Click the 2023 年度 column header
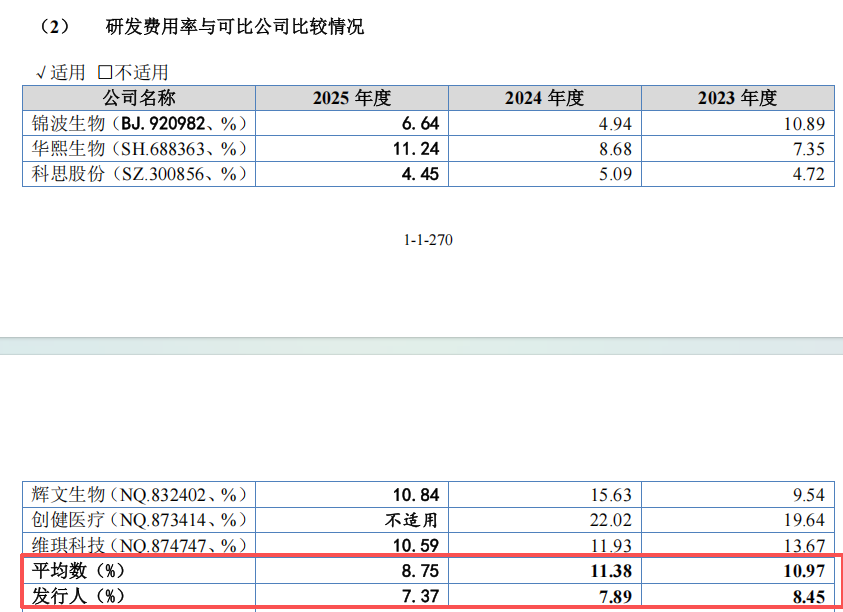843x612 pixels. pyautogui.click(x=738, y=98)
